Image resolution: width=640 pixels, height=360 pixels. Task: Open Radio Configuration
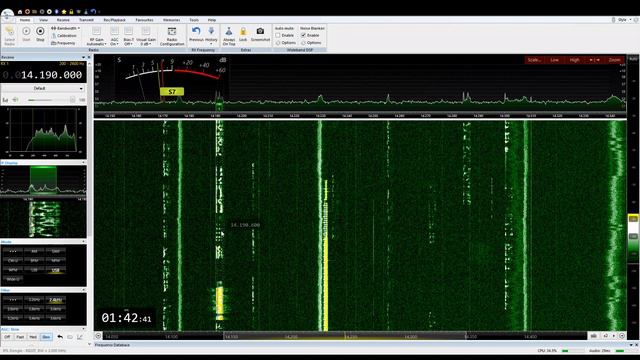172,36
